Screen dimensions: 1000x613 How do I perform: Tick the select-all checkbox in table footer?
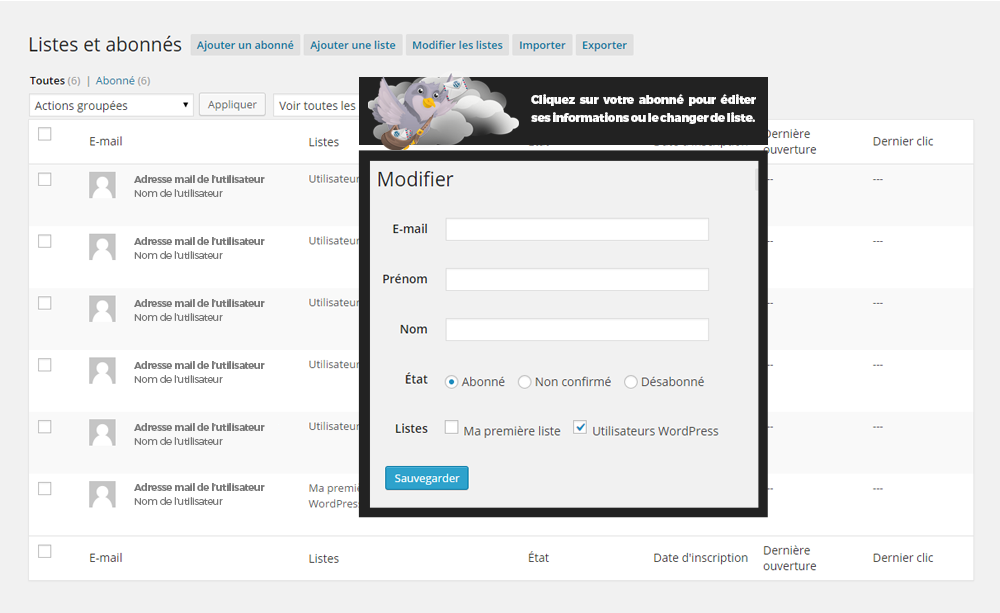(45, 551)
